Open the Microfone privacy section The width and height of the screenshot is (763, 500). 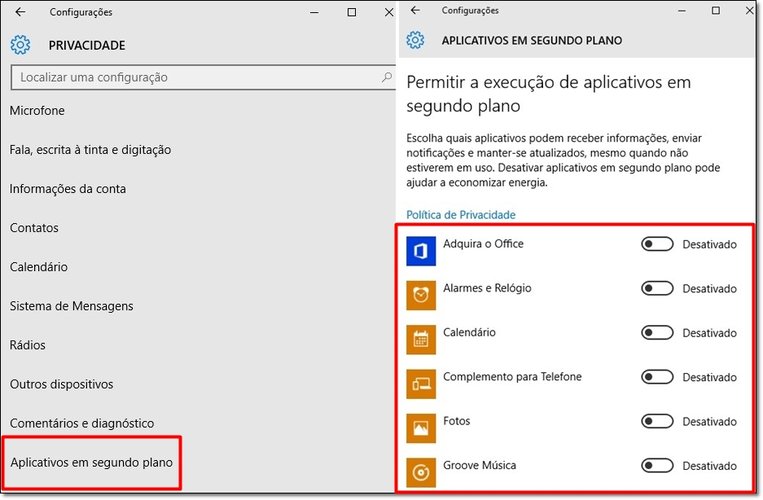tap(37, 110)
